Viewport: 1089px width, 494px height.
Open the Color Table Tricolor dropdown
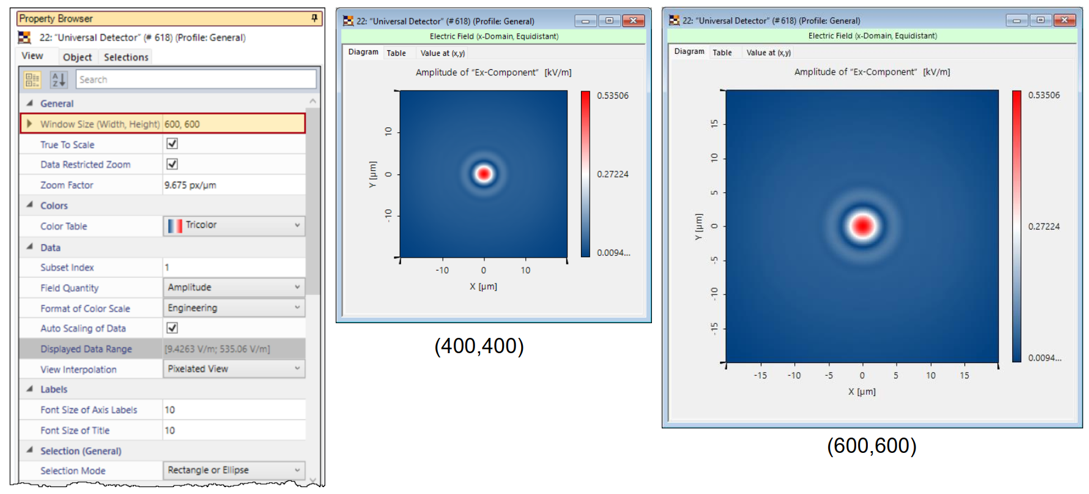[234, 226]
